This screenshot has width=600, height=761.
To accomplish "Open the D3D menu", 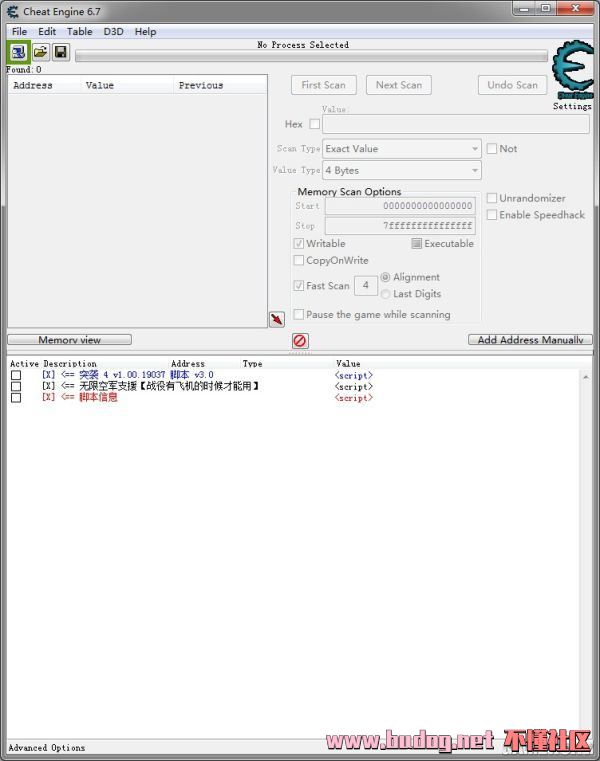I will (113, 32).
